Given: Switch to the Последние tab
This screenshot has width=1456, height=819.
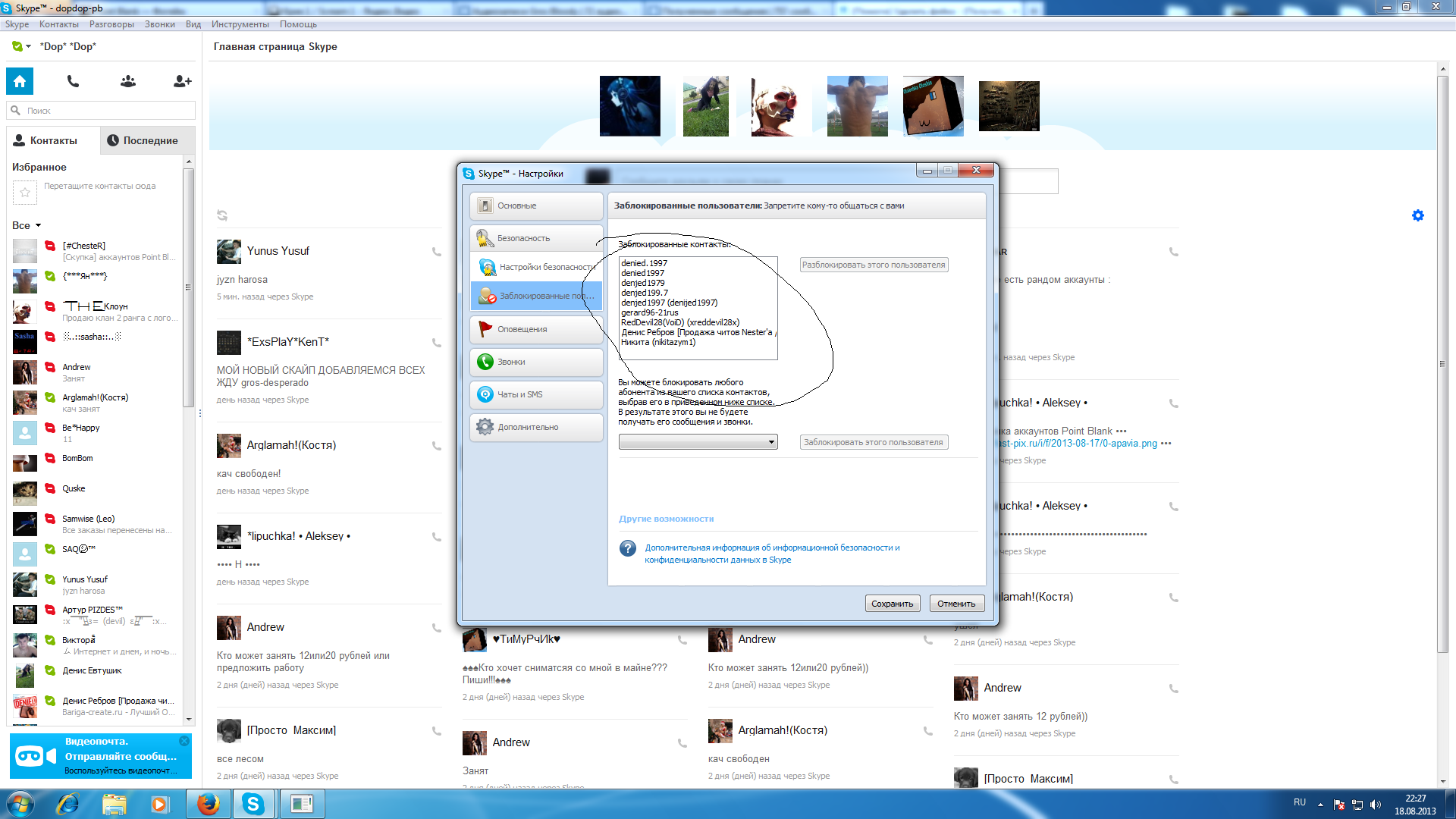Looking at the screenshot, I should point(143,140).
